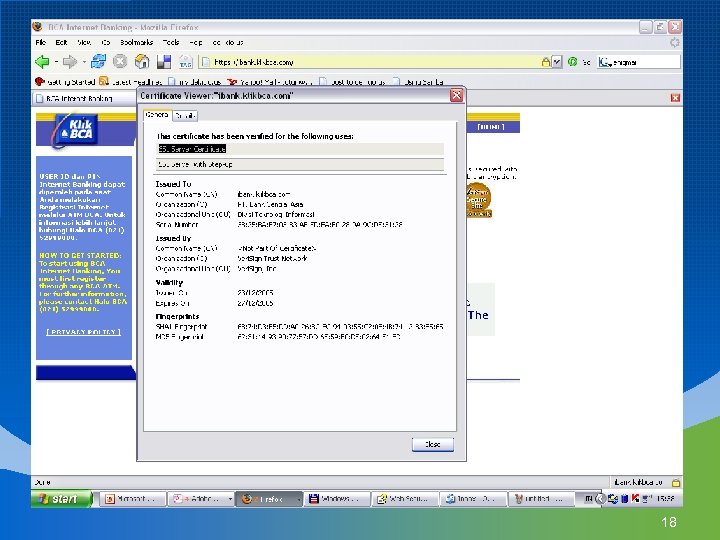The height and width of the screenshot is (540, 720).
Task: Click the PRIVACY POLICY link on the page
Action: [84, 332]
